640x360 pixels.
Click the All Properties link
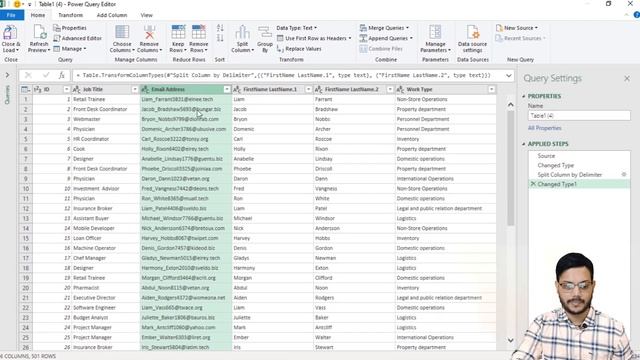click(544, 128)
